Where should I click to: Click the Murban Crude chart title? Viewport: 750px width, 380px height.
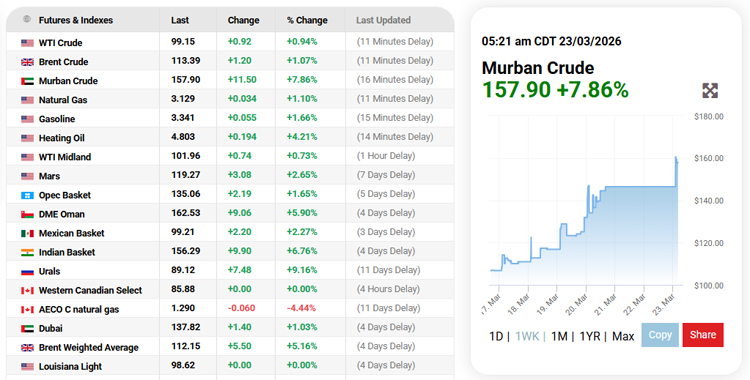[538, 68]
